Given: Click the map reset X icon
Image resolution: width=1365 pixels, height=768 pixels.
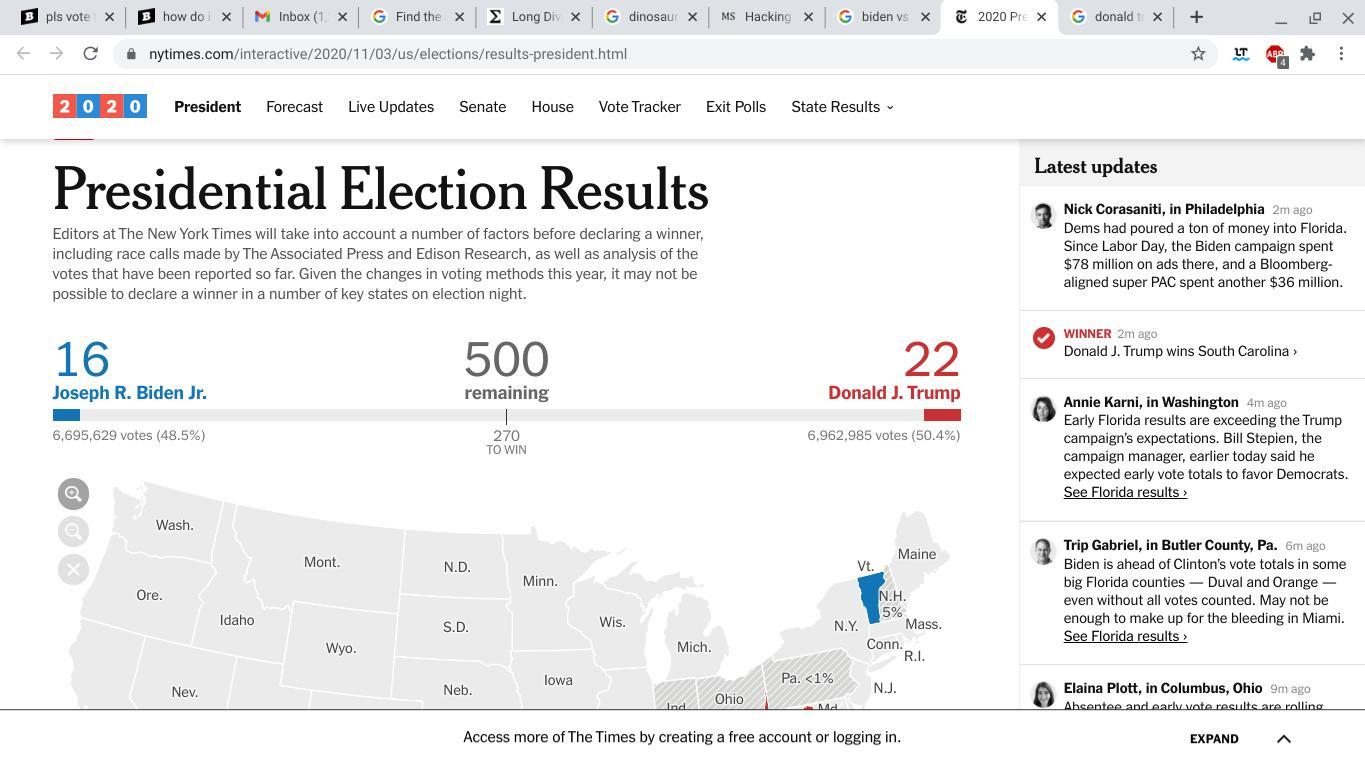Looking at the screenshot, I should tap(73, 570).
